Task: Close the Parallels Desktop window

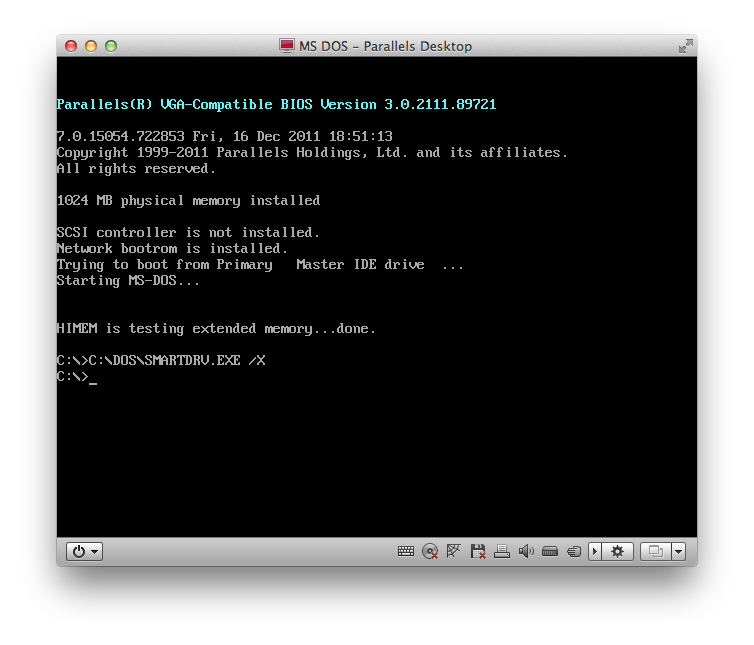Action: tap(71, 46)
